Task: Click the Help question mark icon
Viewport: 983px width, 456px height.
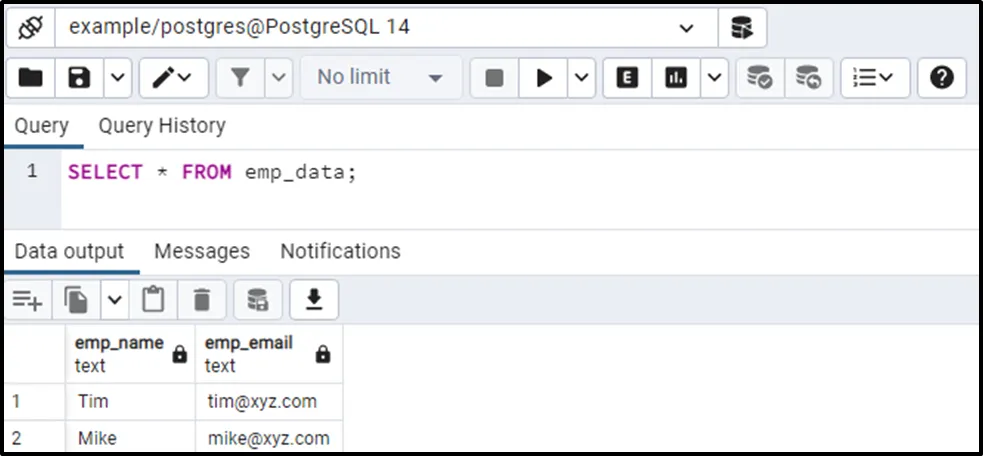Action: tap(941, 77)
